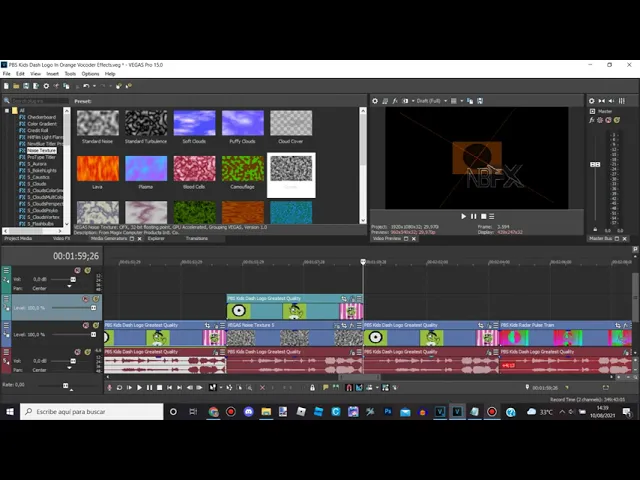
Task: Enable snapping magnet icon in timeline toolbar
Action: coord(349,388)
